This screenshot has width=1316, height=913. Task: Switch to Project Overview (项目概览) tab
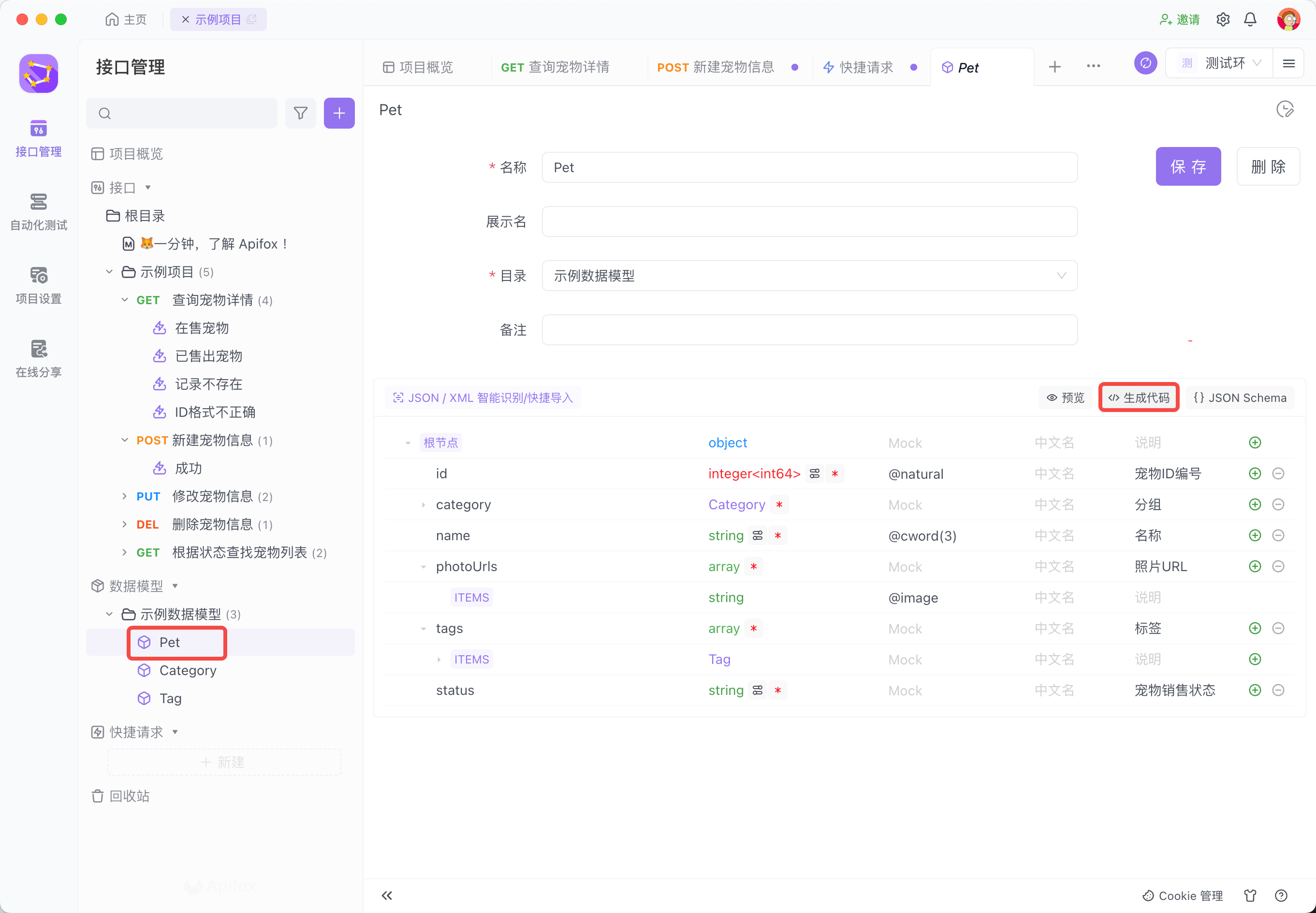click(x=419, y=68)
